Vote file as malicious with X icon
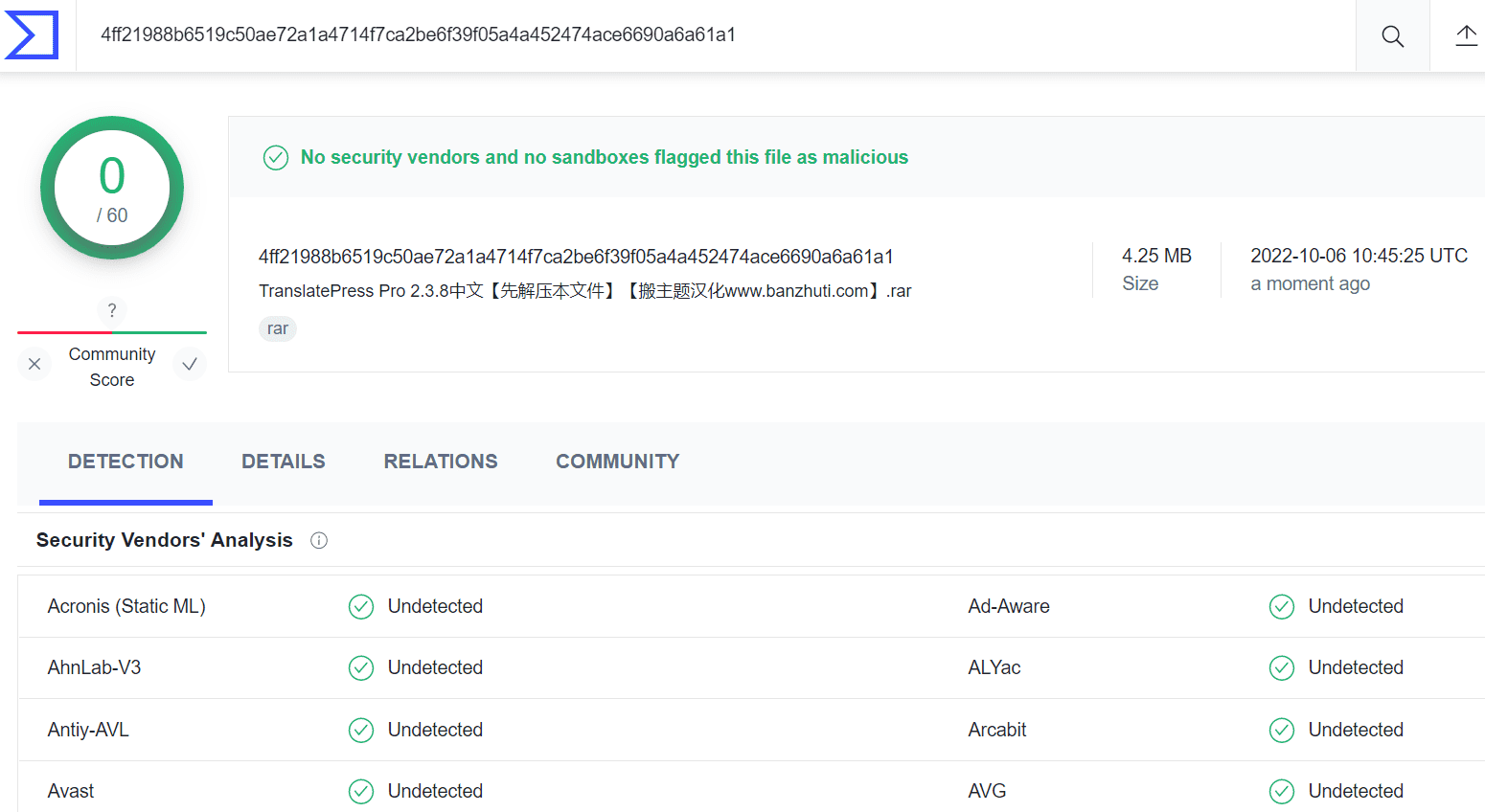This screenshot has width=1485, height=812. tap(34, 364)
